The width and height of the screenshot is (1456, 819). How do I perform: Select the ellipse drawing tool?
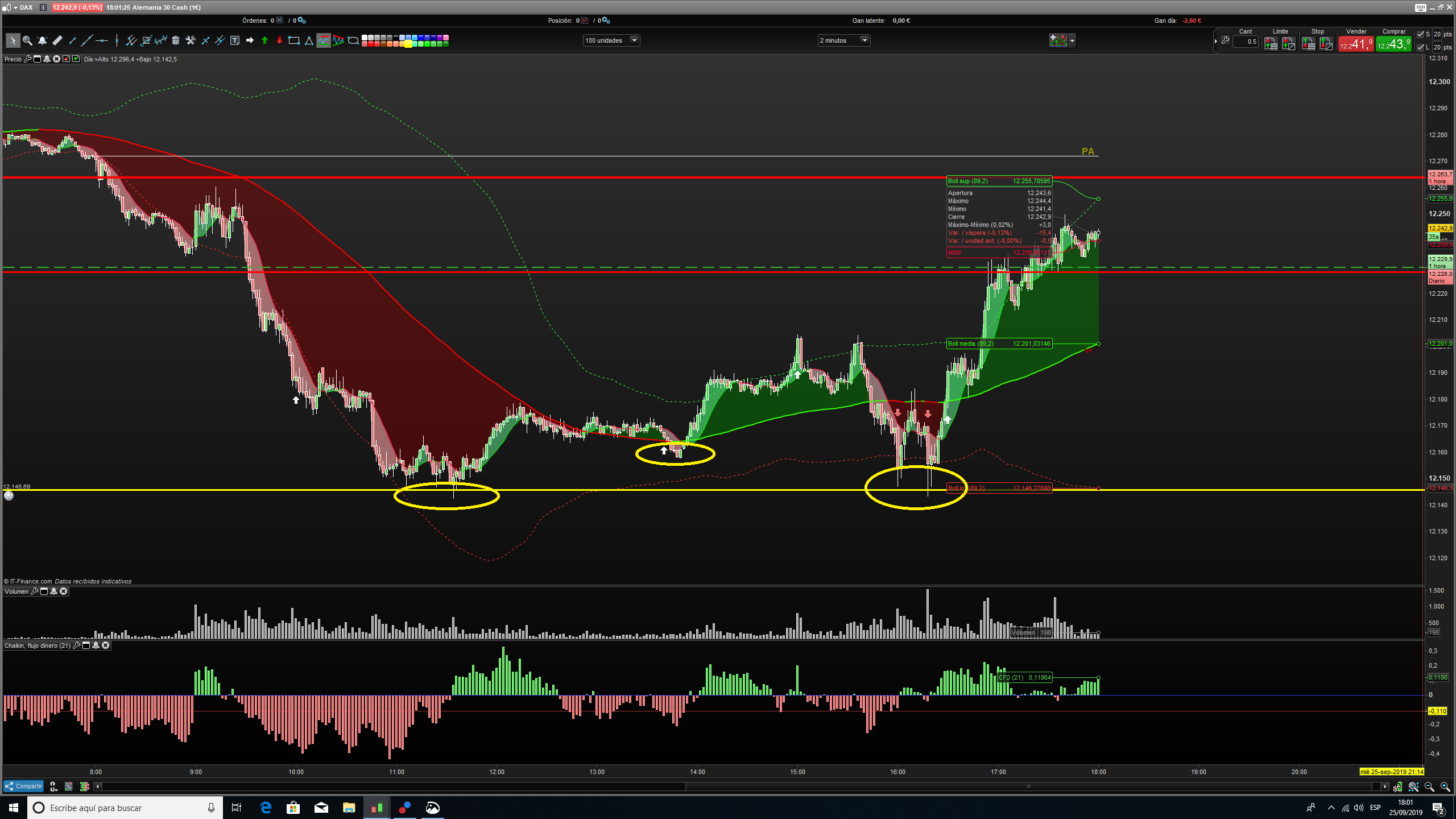(x=353, y=40)
